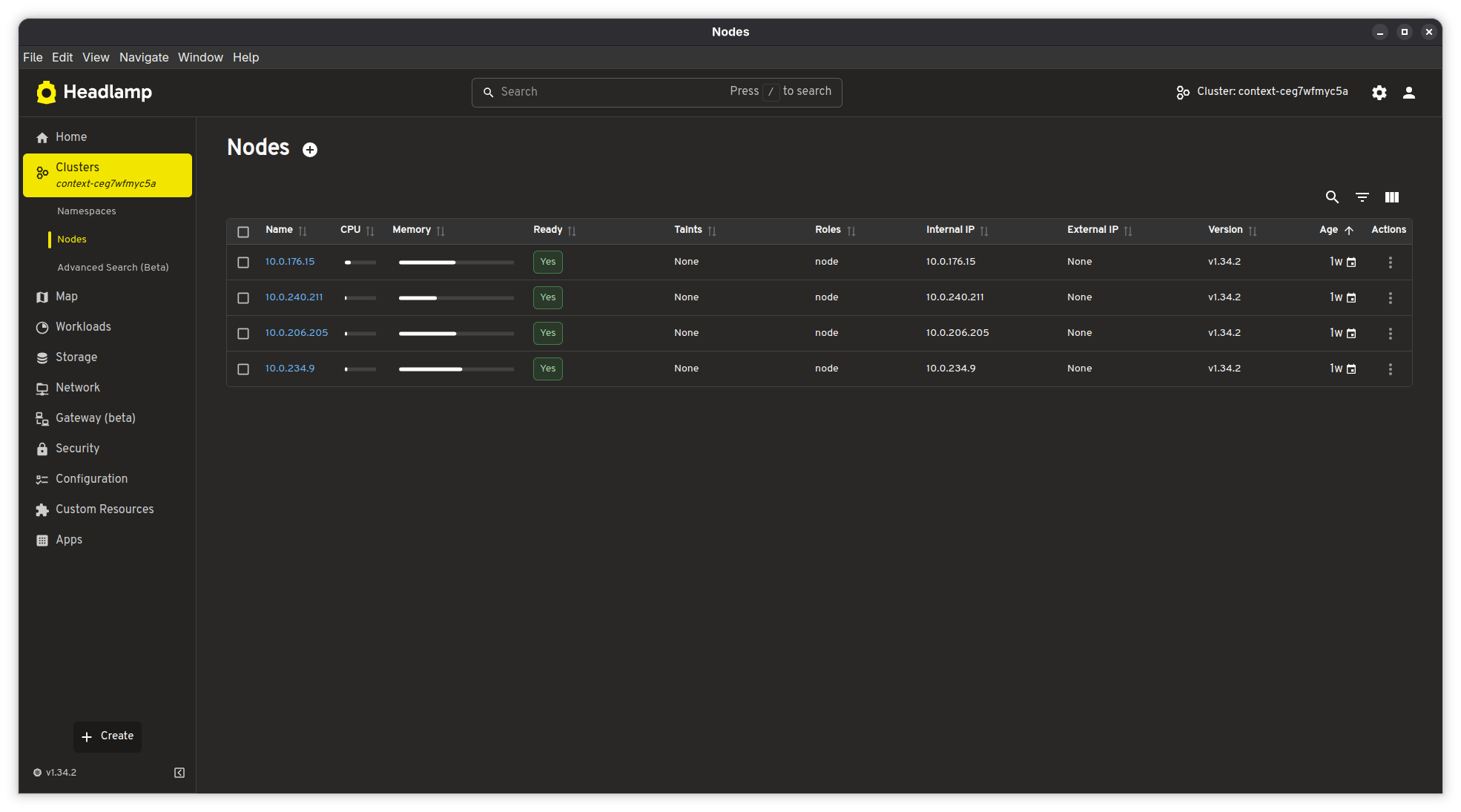Select all nodes with the header checkbox

243,231
